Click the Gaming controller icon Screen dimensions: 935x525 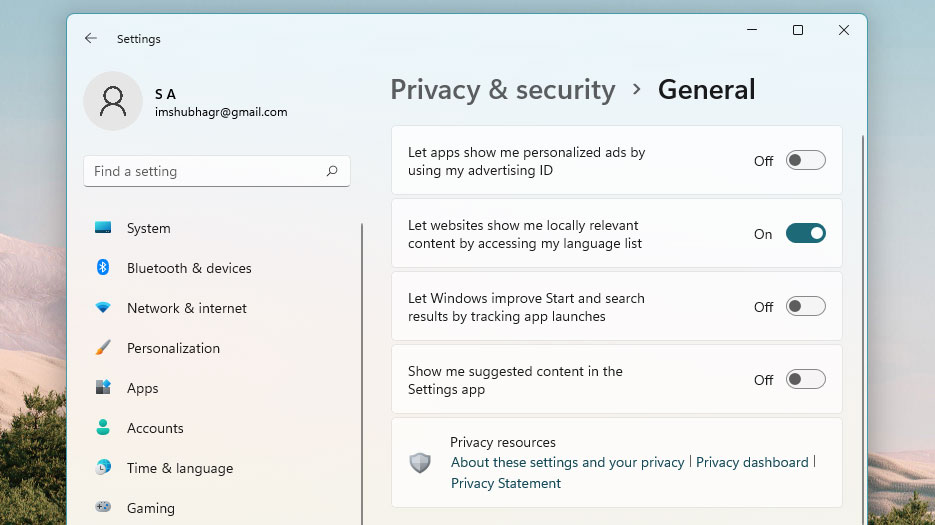103,507
